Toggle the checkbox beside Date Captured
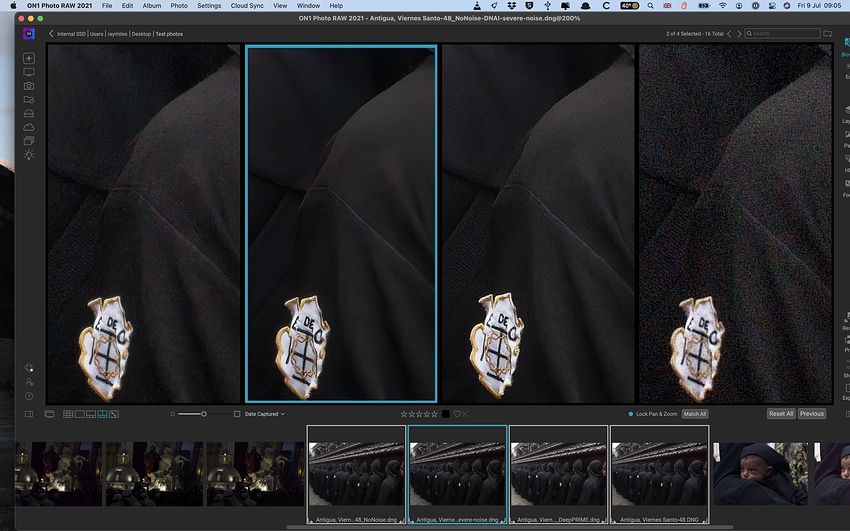 pyautogui.click(x=237, y=414)
